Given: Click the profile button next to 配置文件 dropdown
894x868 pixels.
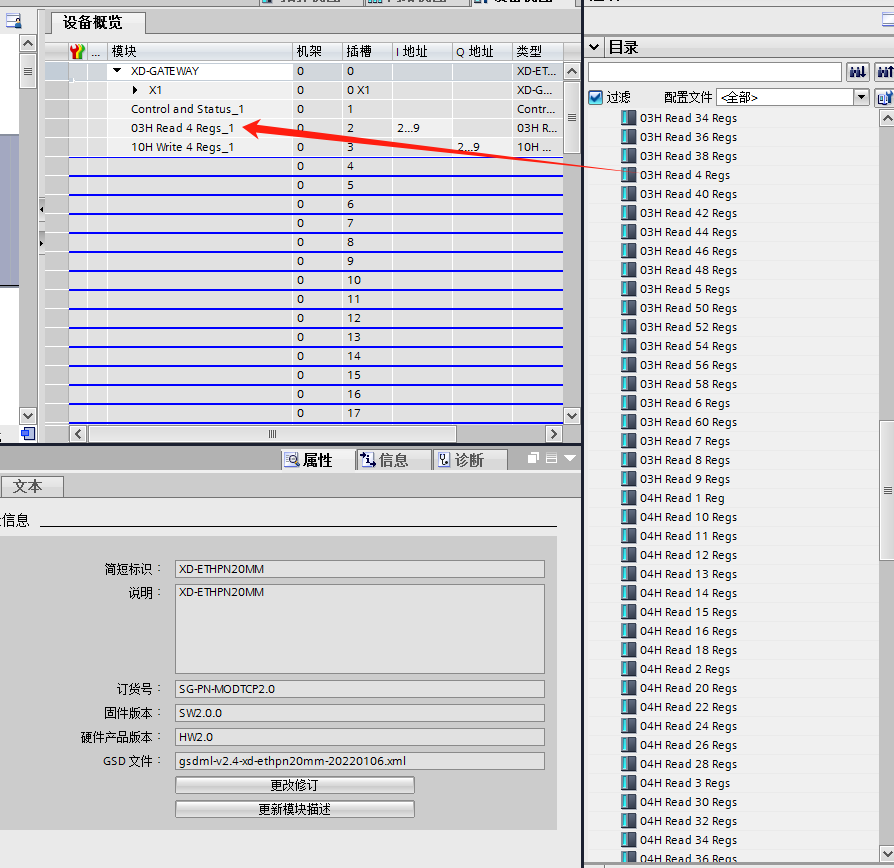Looking at the screenshot, I should [884, 98].
